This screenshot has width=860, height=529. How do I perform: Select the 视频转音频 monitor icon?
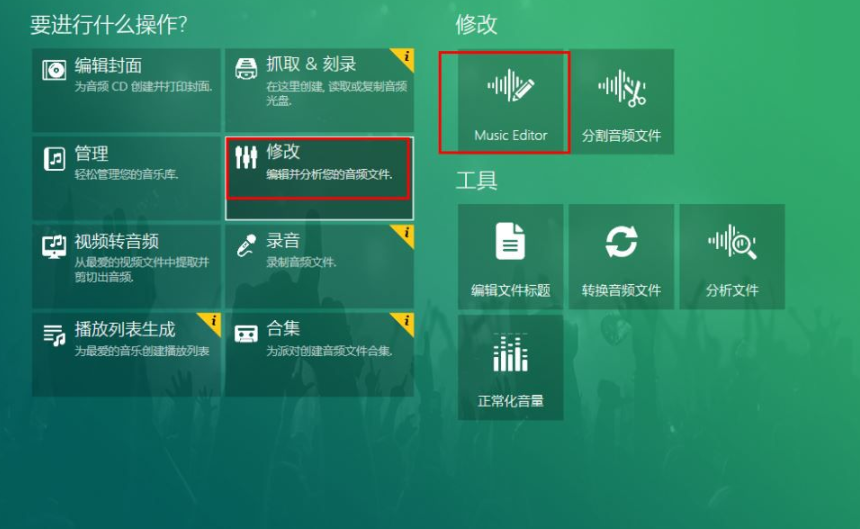pos(54,247)
